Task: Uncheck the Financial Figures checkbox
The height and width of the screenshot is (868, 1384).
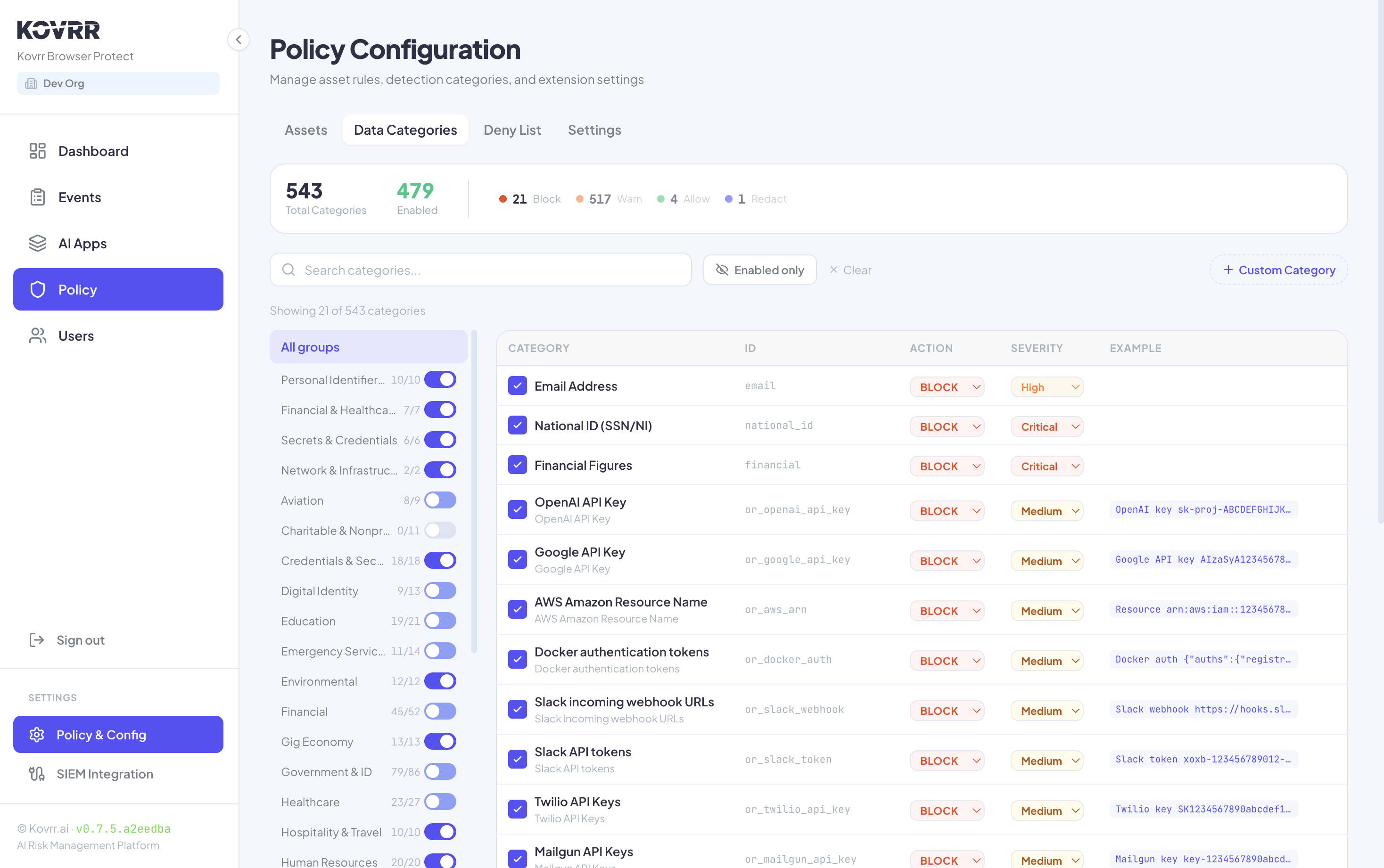Action: coord(518,465)
